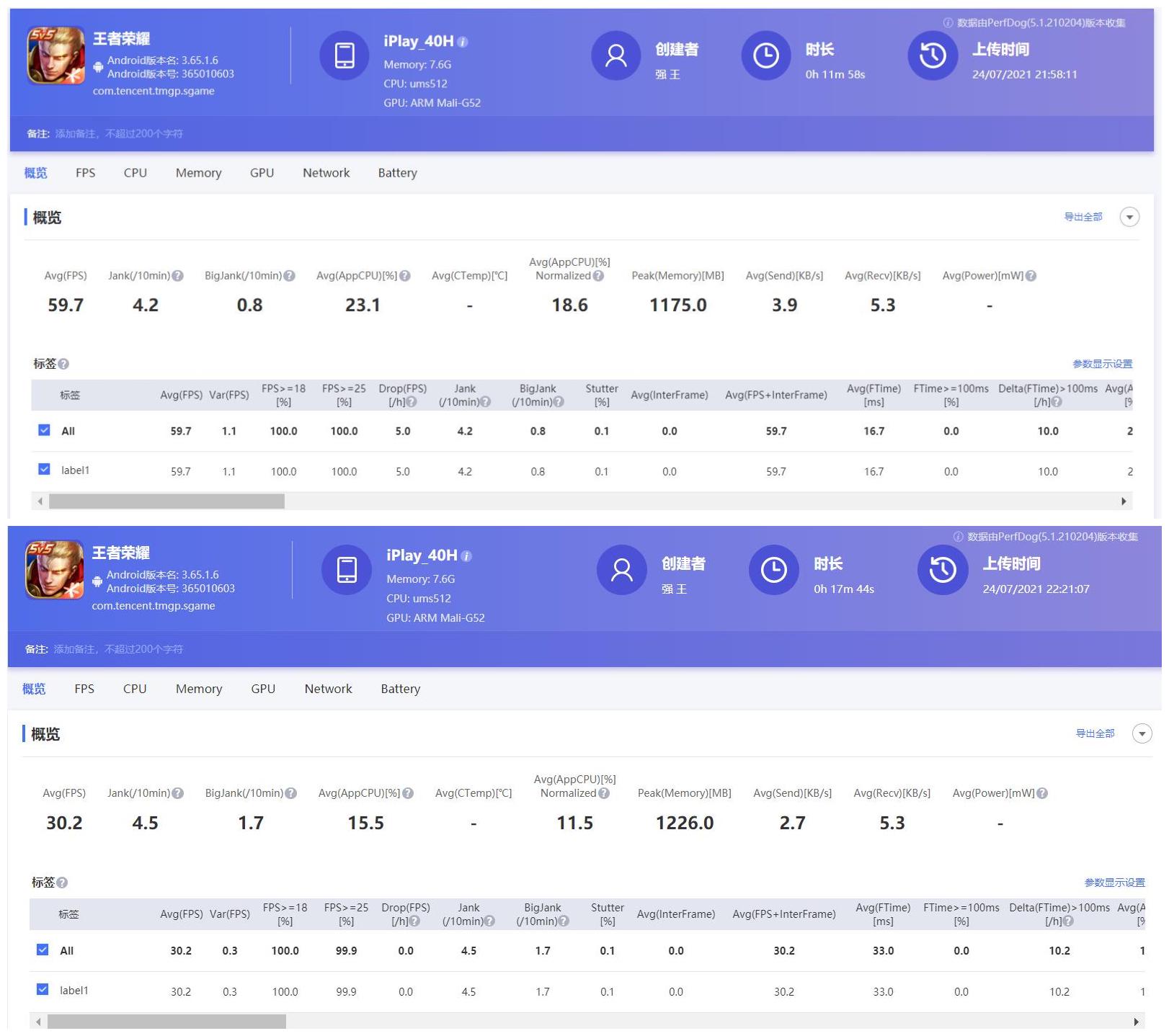The height and width of the screenshot is (1036, 1169).
Task: Uncheck the label1 checkbox in the 30.2 FPS table
Action: [43, 989]
